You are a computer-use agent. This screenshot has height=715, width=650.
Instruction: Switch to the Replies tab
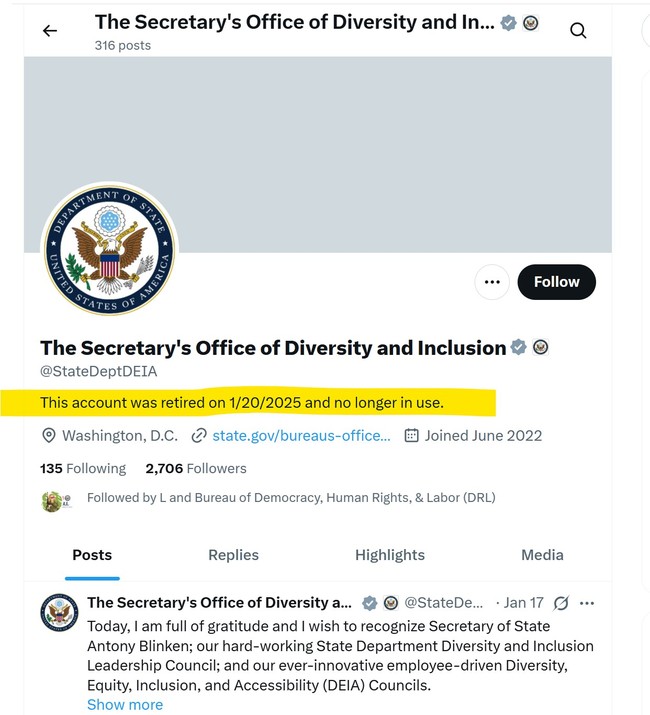[231, 555]
